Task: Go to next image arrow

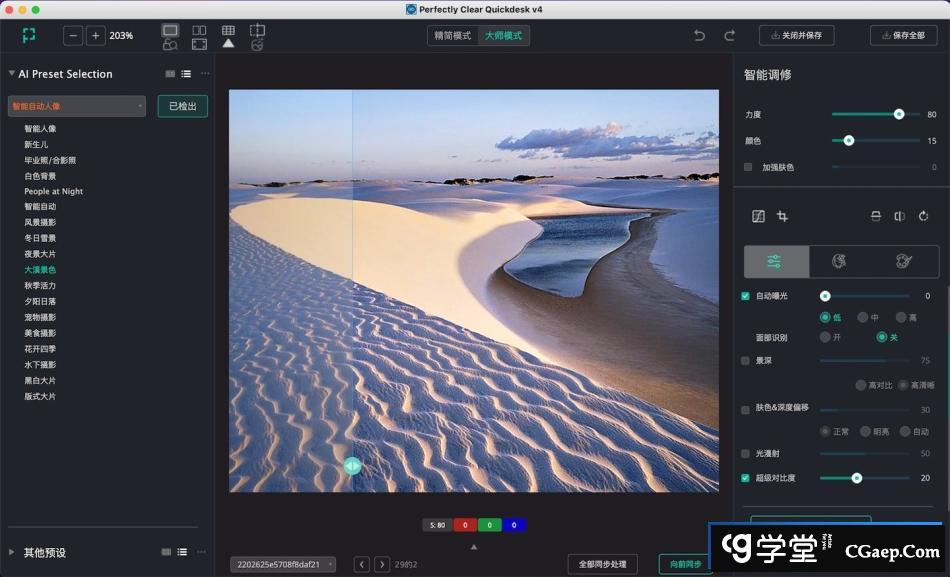Action: 381,565
